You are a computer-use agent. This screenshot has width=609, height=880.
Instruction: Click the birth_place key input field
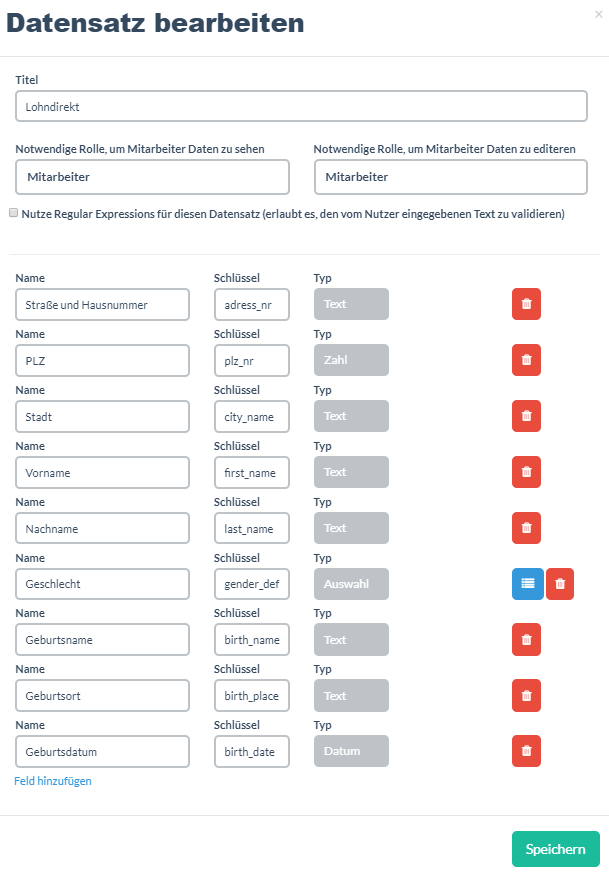(252, 696)
